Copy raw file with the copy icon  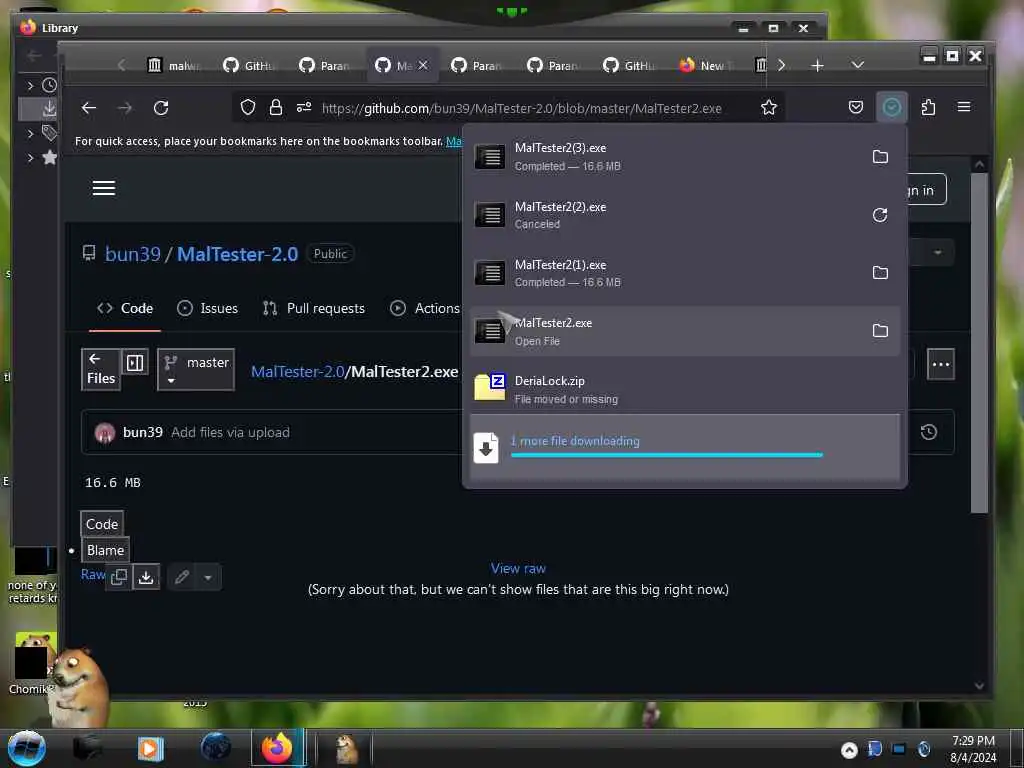click(119, 577)
